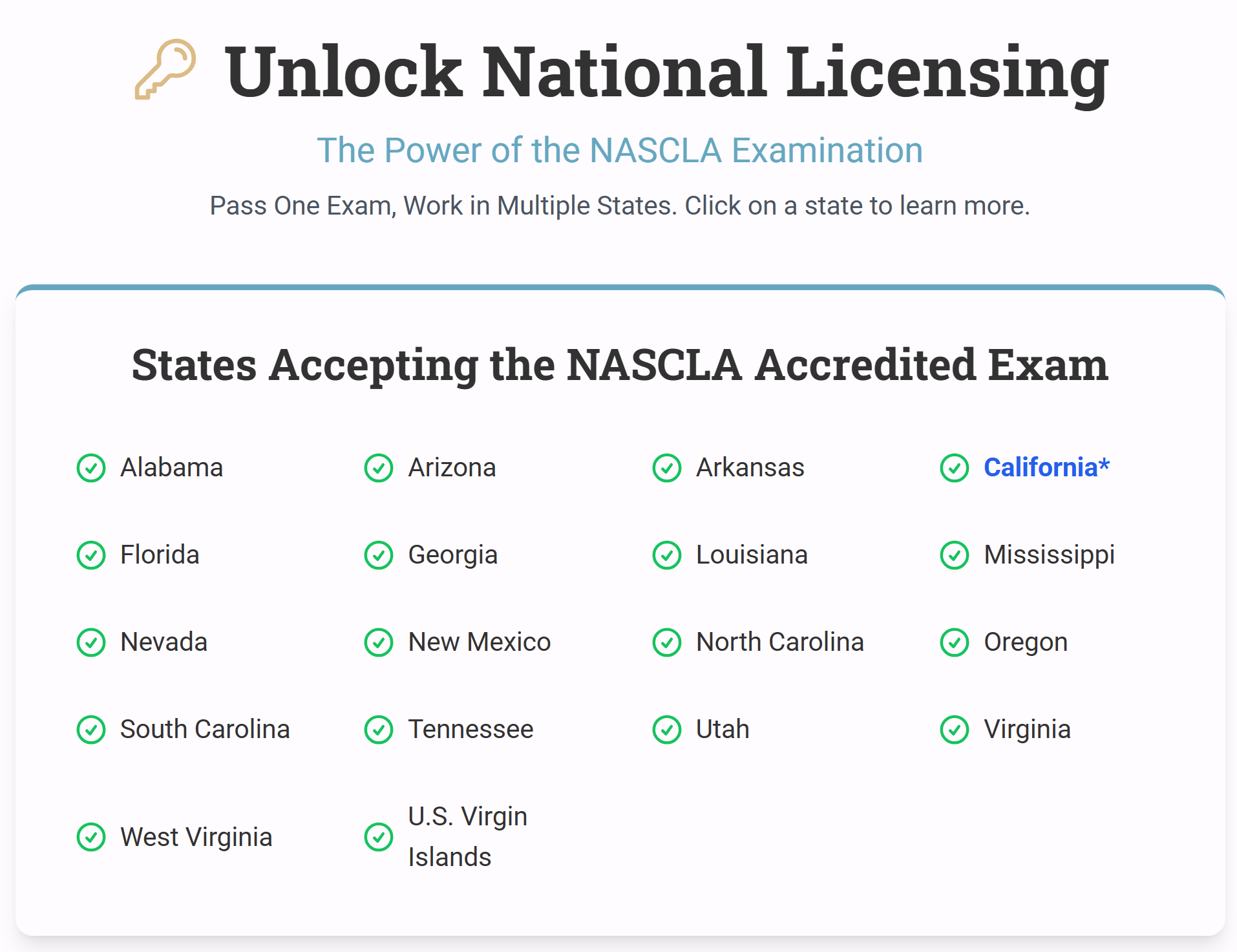This screenshot has width=1237, height=952.
Task: Click the green check next to Arizona
Action: pyautogui.click(x=379, y=468)
